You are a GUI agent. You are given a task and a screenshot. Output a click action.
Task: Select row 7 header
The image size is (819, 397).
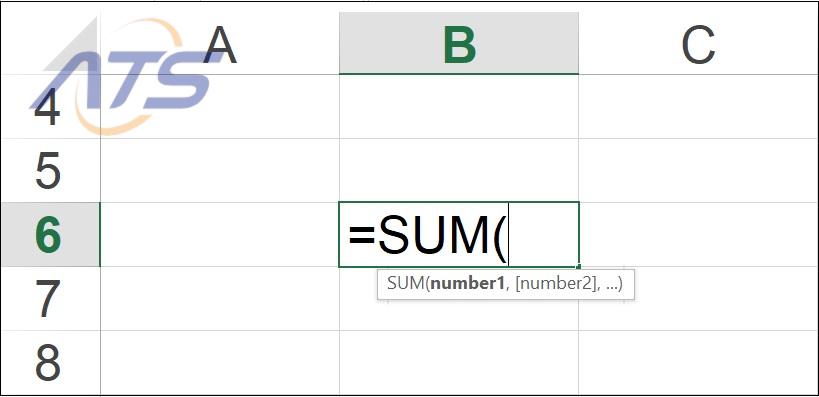pyautogui.click(x=50, y=299)
